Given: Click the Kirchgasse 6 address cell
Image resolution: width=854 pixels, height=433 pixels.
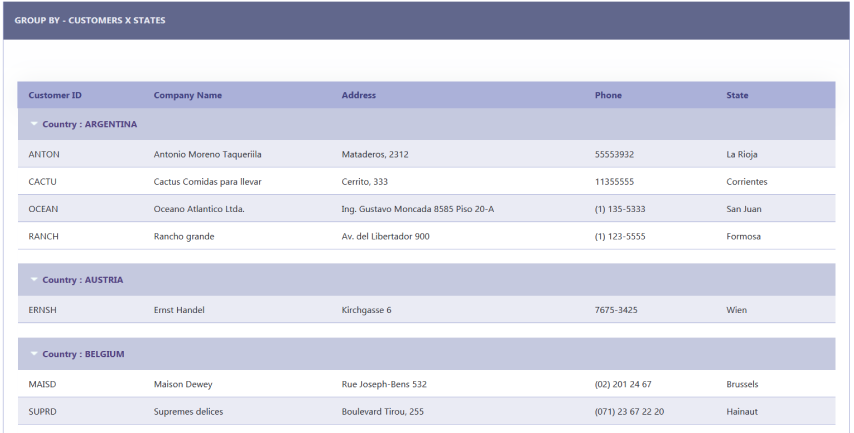Looking at the screenshot, I should 366,310.
